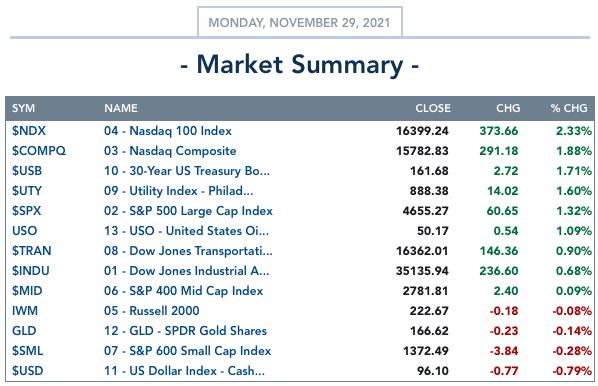Open the $NDX symbol link

29,131
